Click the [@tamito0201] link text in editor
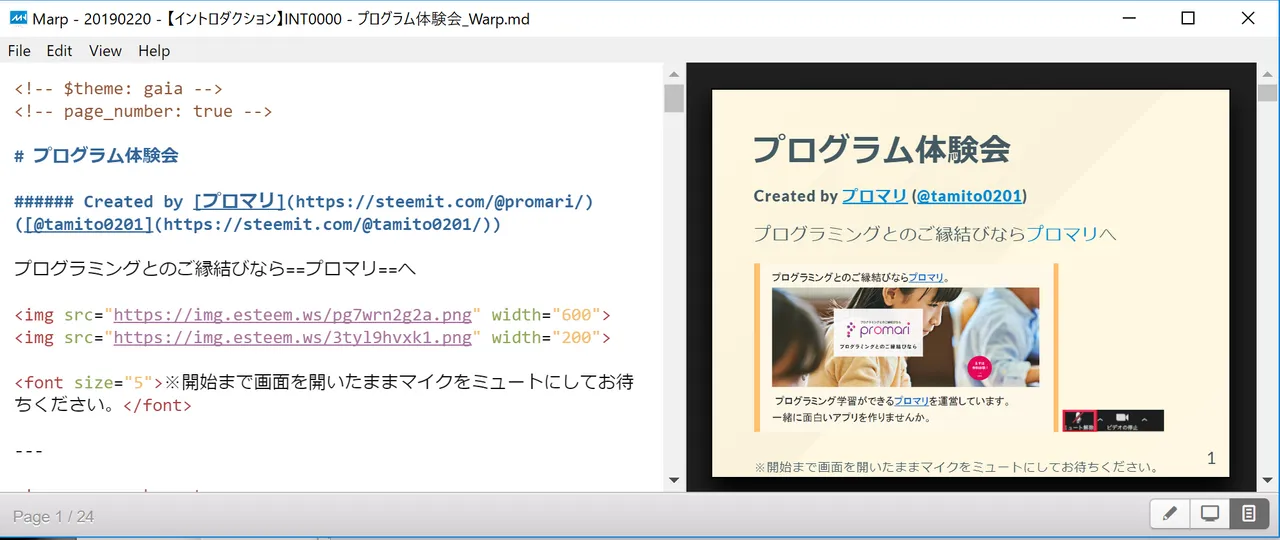This screenshot has height=540, width=1280. [89, 224]
